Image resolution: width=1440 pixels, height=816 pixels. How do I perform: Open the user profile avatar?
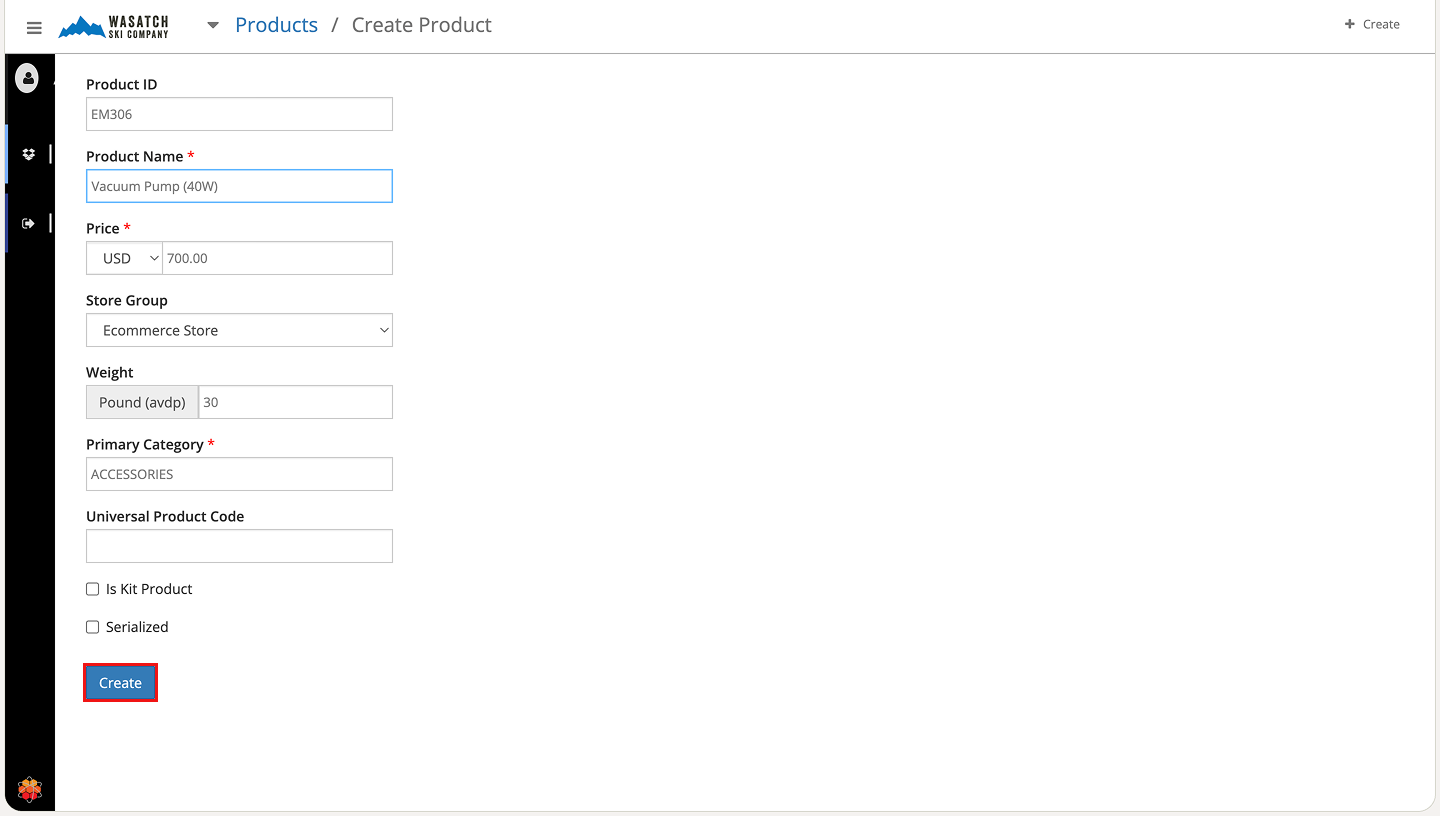27,78
